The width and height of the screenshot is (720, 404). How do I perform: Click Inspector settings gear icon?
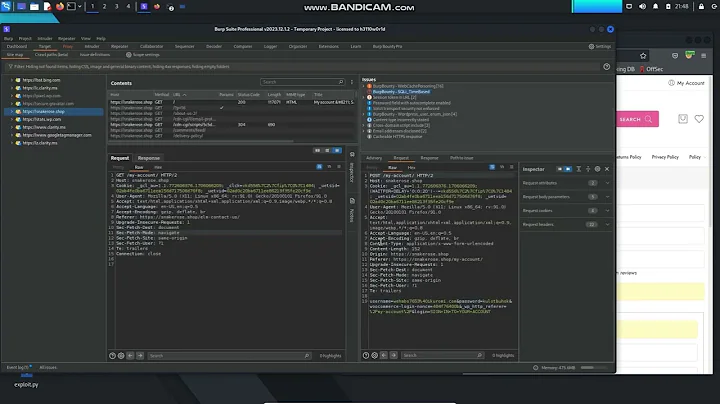point(597,169)
